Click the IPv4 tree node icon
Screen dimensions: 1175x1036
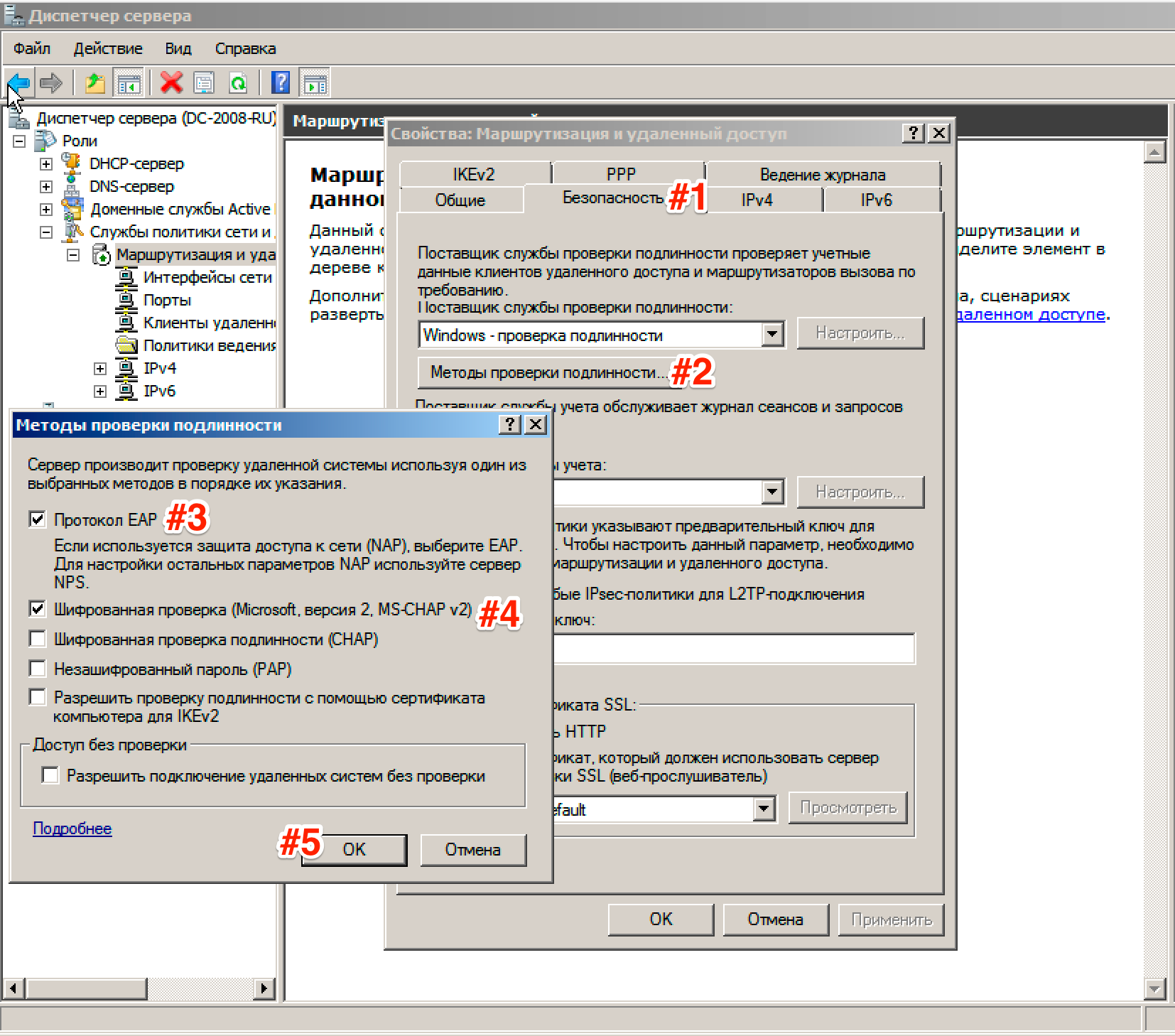point(126,368)
